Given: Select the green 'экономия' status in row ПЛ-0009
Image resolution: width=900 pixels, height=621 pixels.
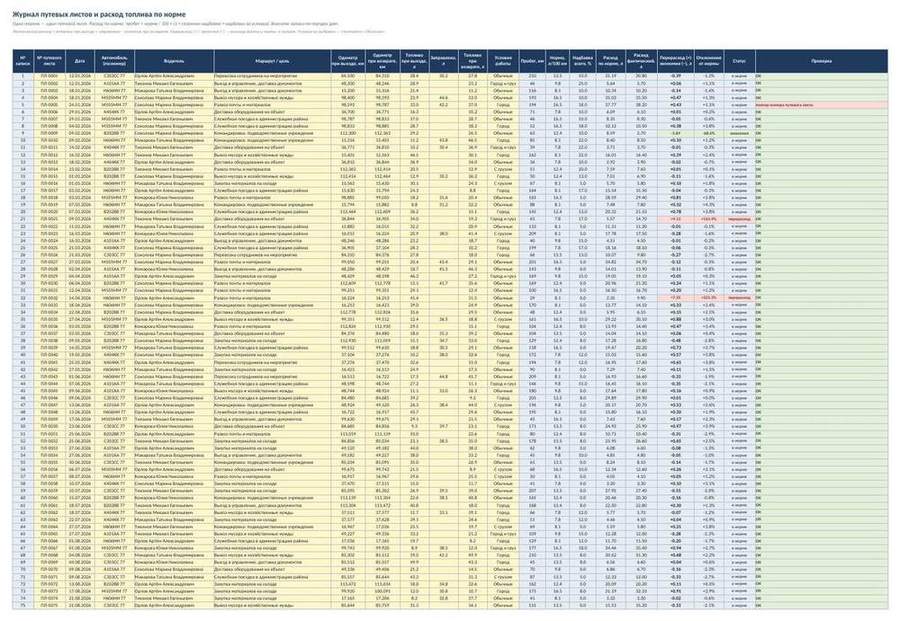Looking at the screenshot, I should click(x=739, y=133).
